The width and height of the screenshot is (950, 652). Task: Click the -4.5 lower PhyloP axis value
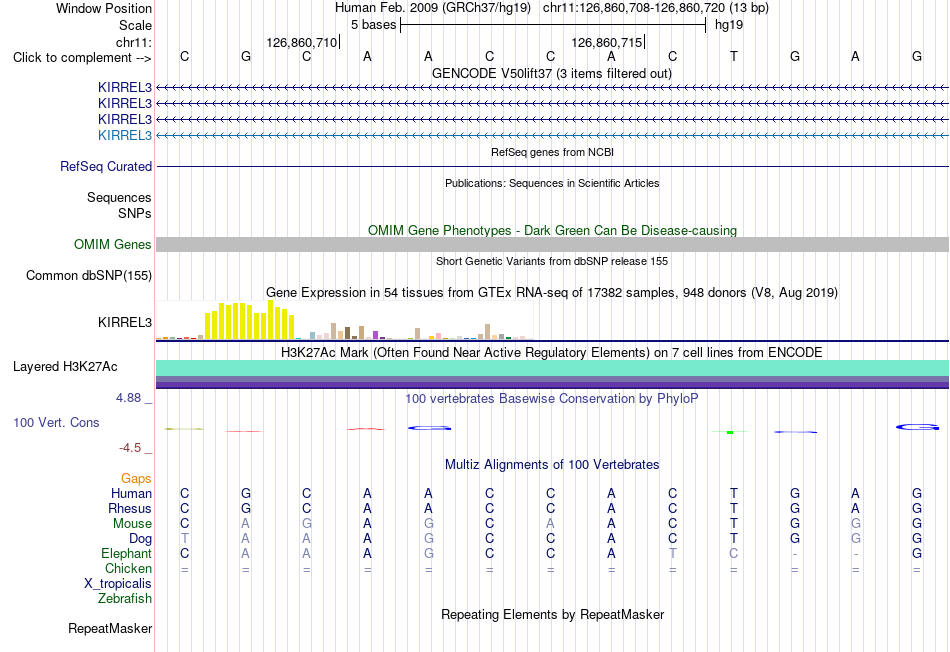coord(130,448)
